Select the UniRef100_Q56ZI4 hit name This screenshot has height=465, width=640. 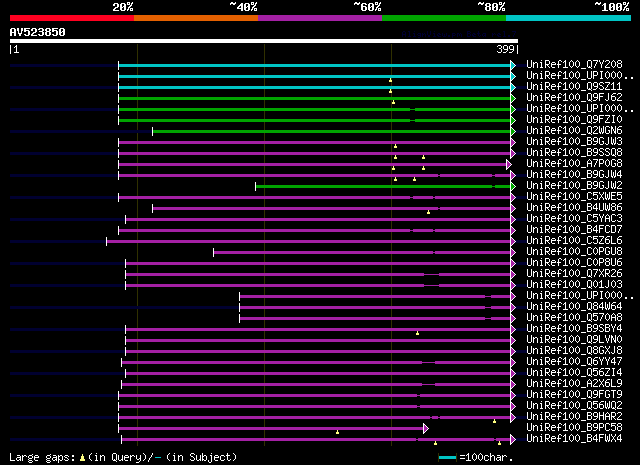574,373
